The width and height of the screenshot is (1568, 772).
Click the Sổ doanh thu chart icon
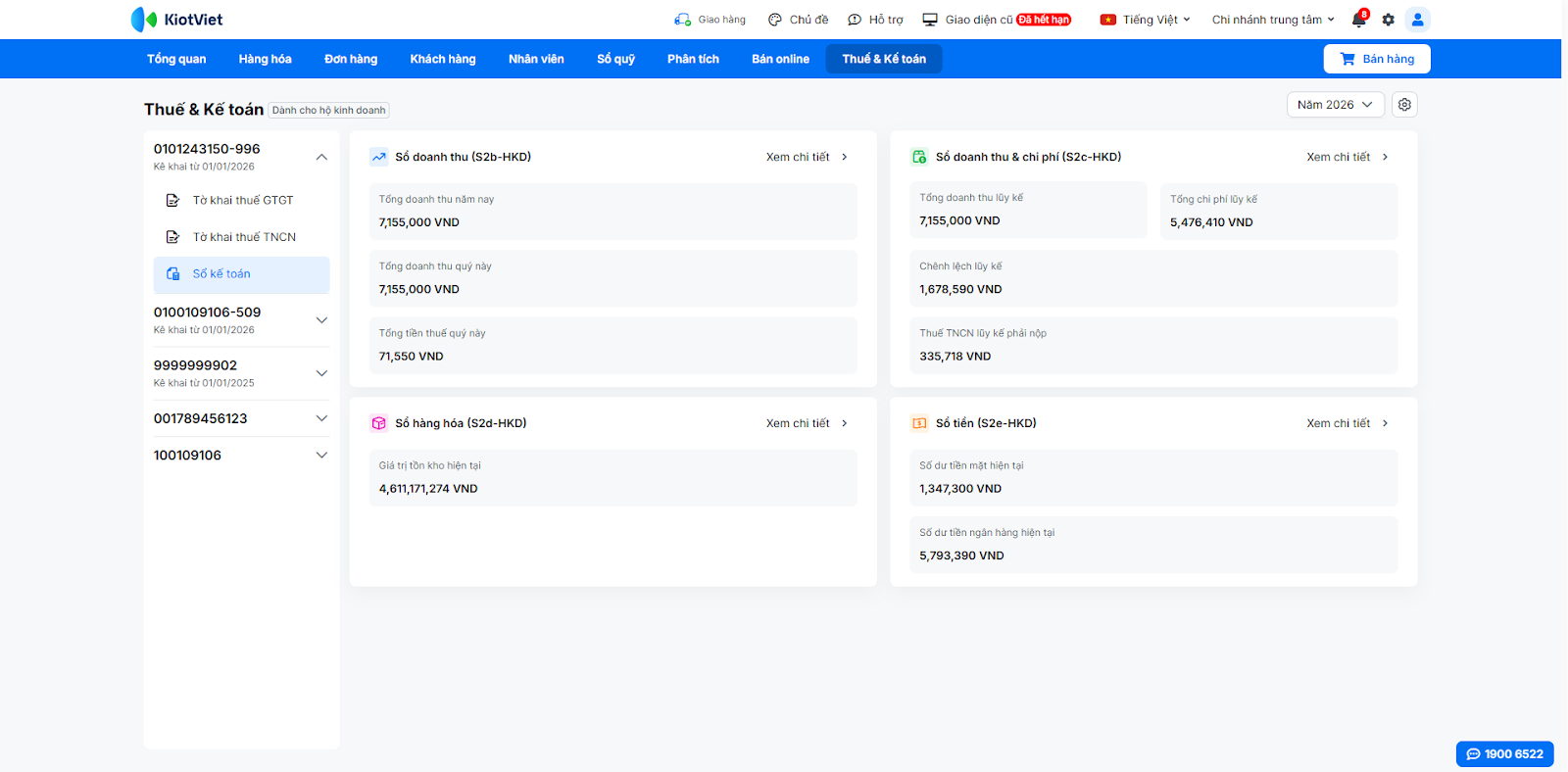click(x=379, y=157)
